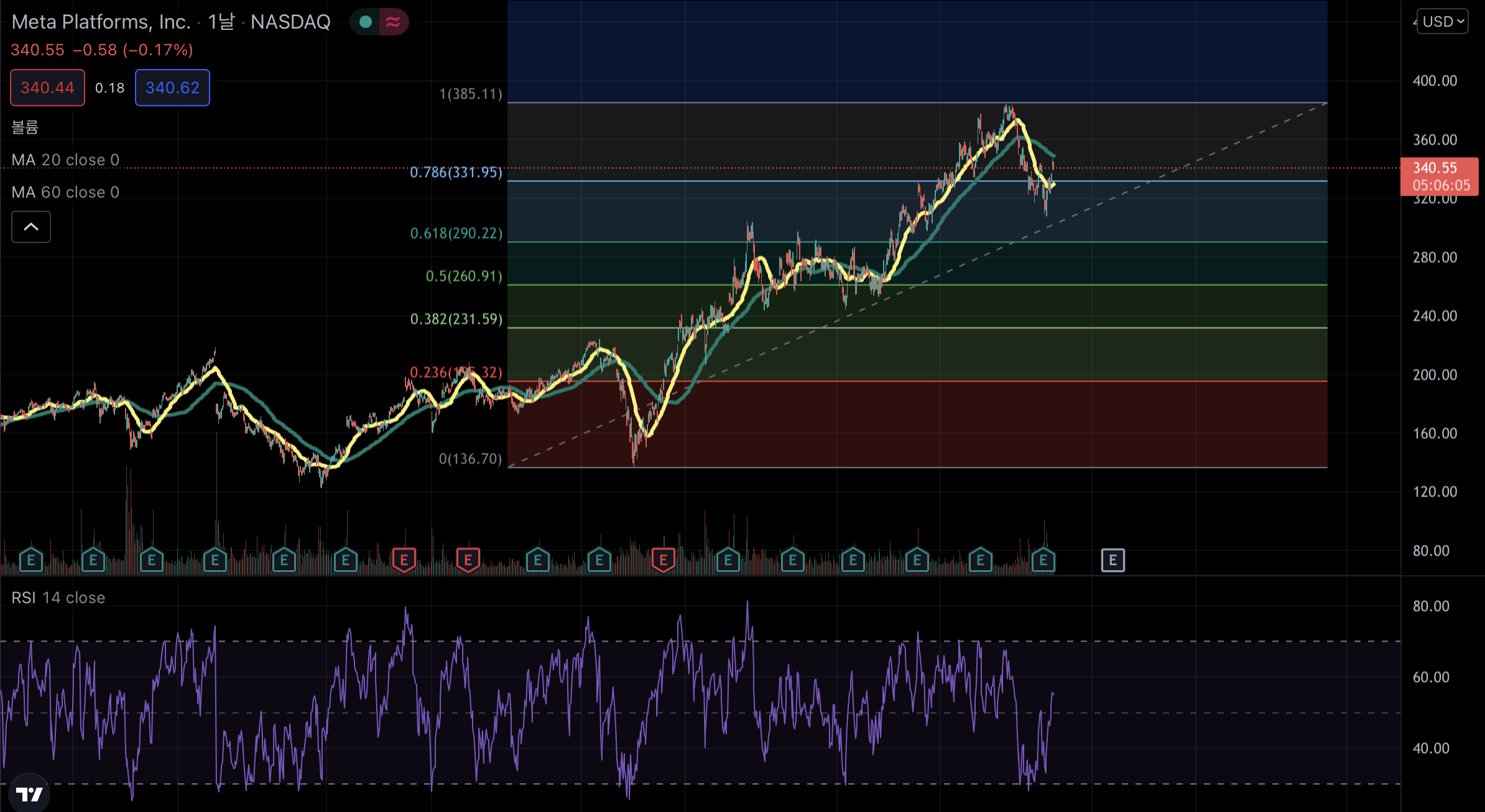
Task: Click the pink approximate-data indicator icon
Action: point(393,22)
